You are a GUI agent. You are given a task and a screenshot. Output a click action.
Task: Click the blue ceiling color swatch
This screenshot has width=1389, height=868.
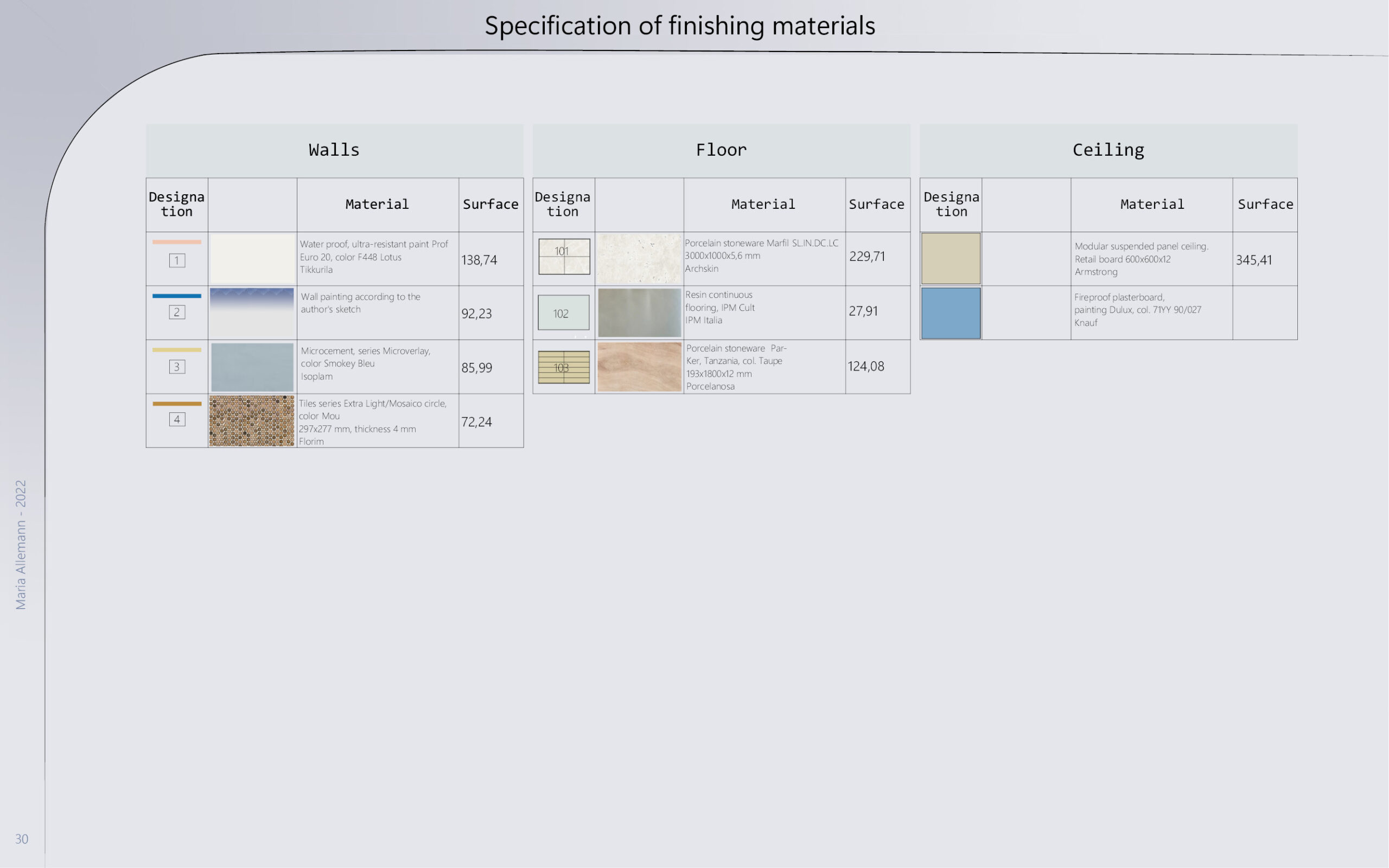tap(951, 314)
